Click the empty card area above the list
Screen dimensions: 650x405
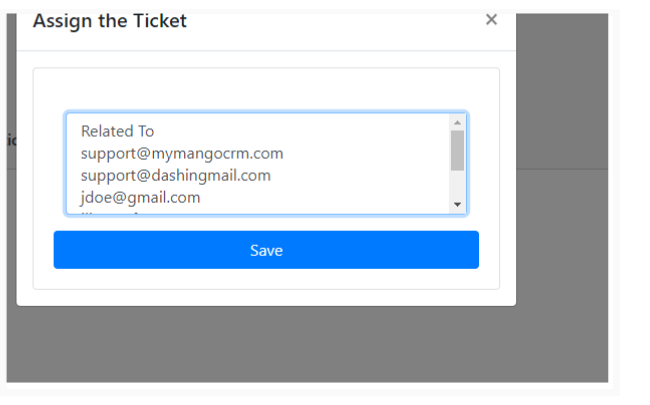pos(266,89)
